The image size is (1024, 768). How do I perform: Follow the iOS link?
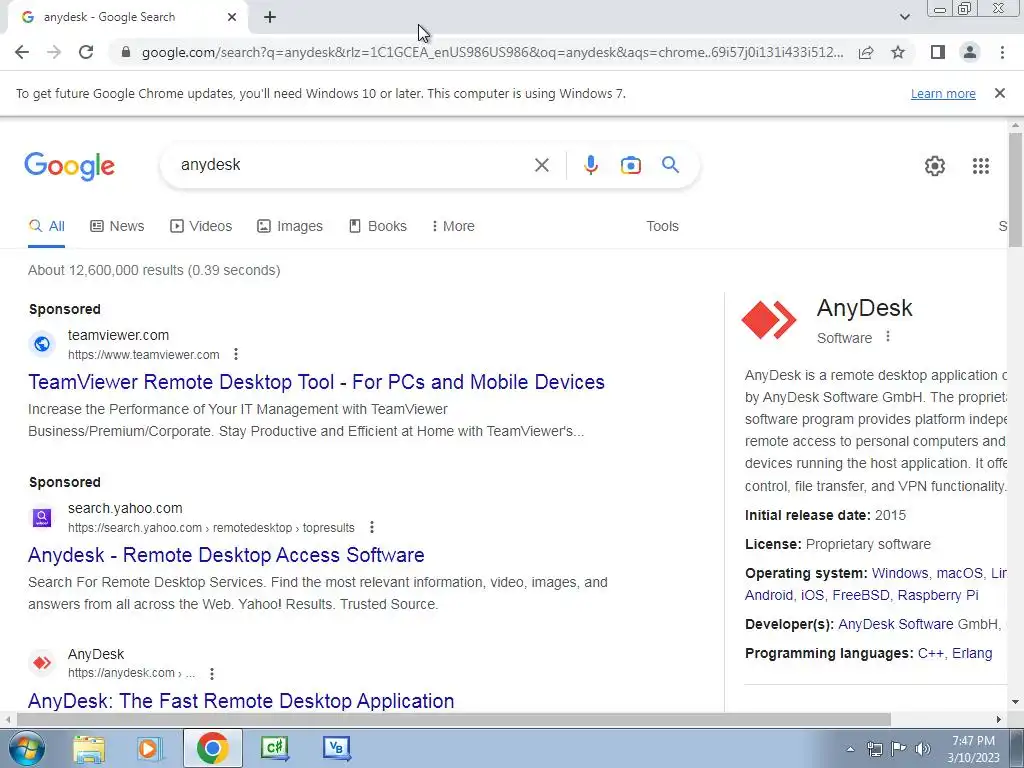[812, 596]
